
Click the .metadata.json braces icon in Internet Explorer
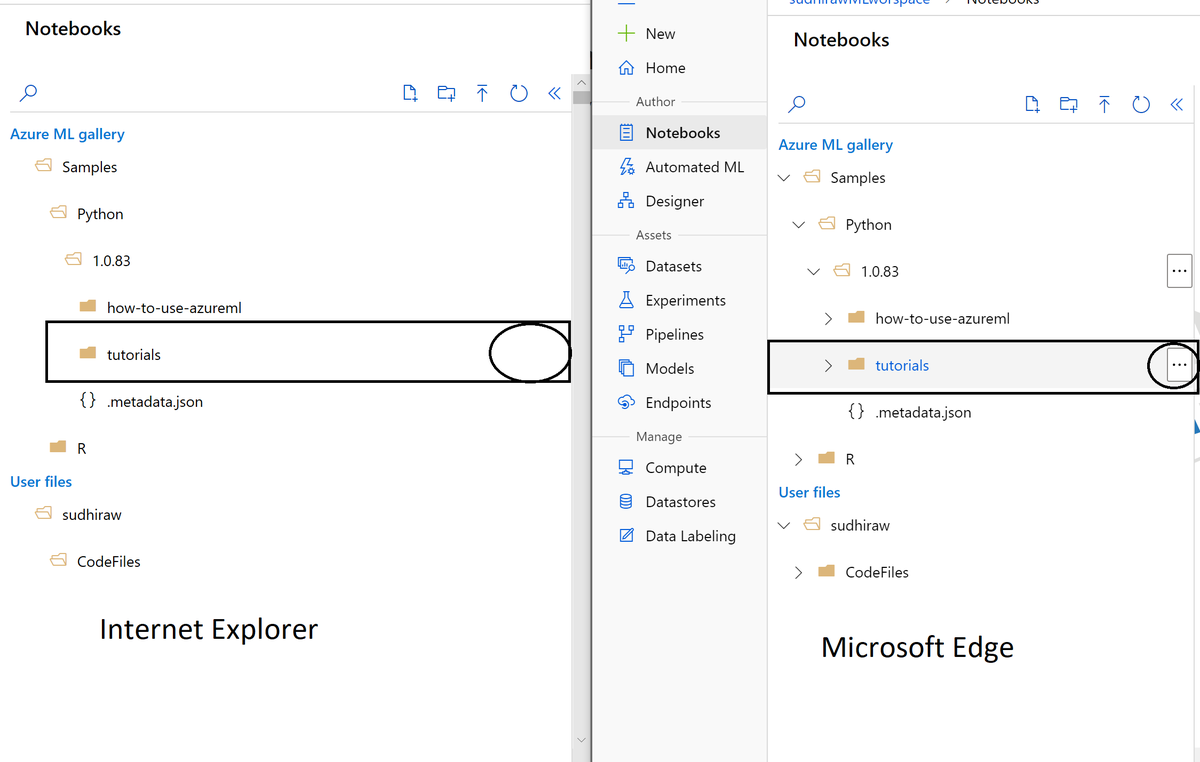tap(88, 401)
